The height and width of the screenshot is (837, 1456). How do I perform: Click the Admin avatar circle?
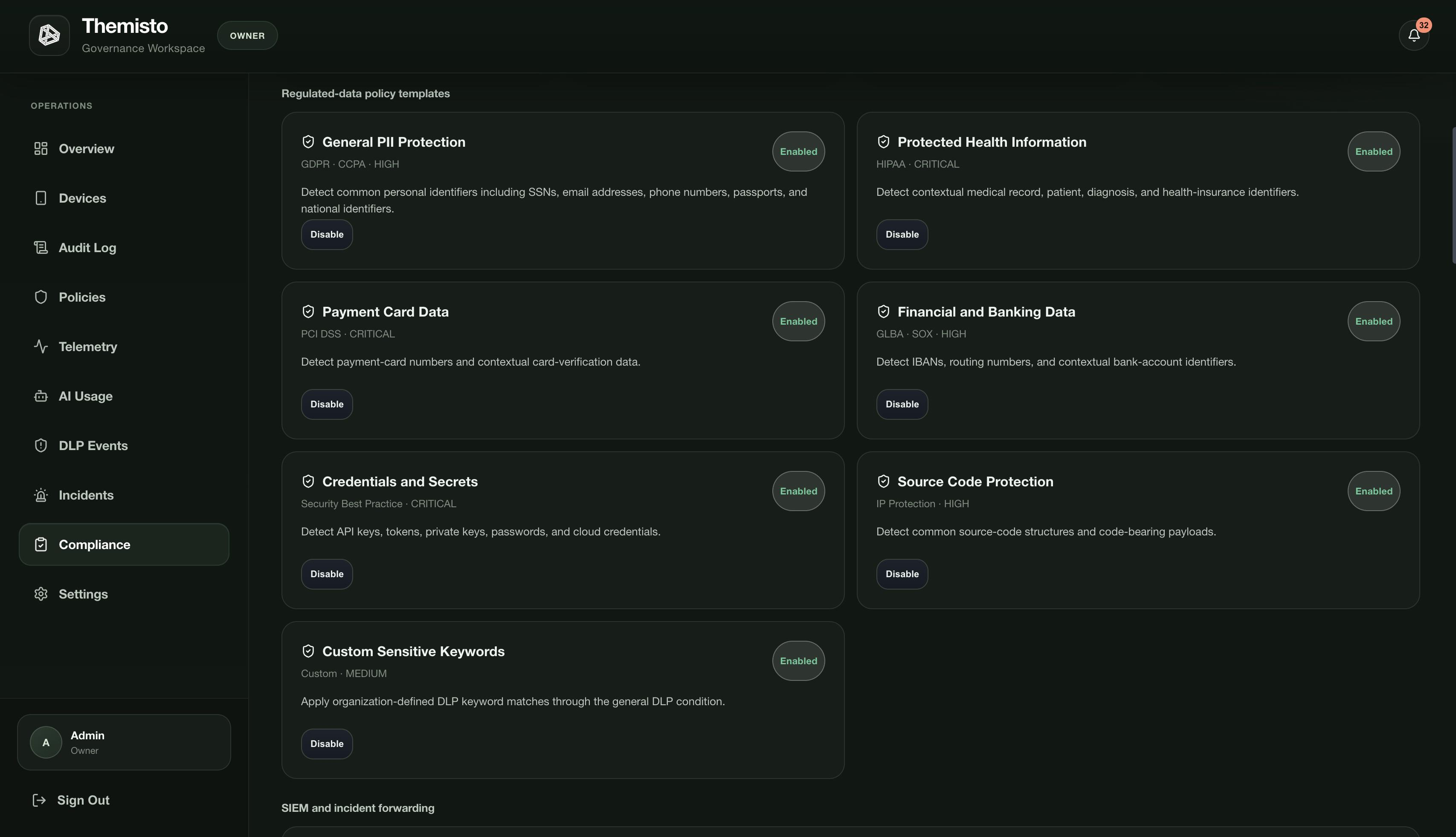[46, 742]
